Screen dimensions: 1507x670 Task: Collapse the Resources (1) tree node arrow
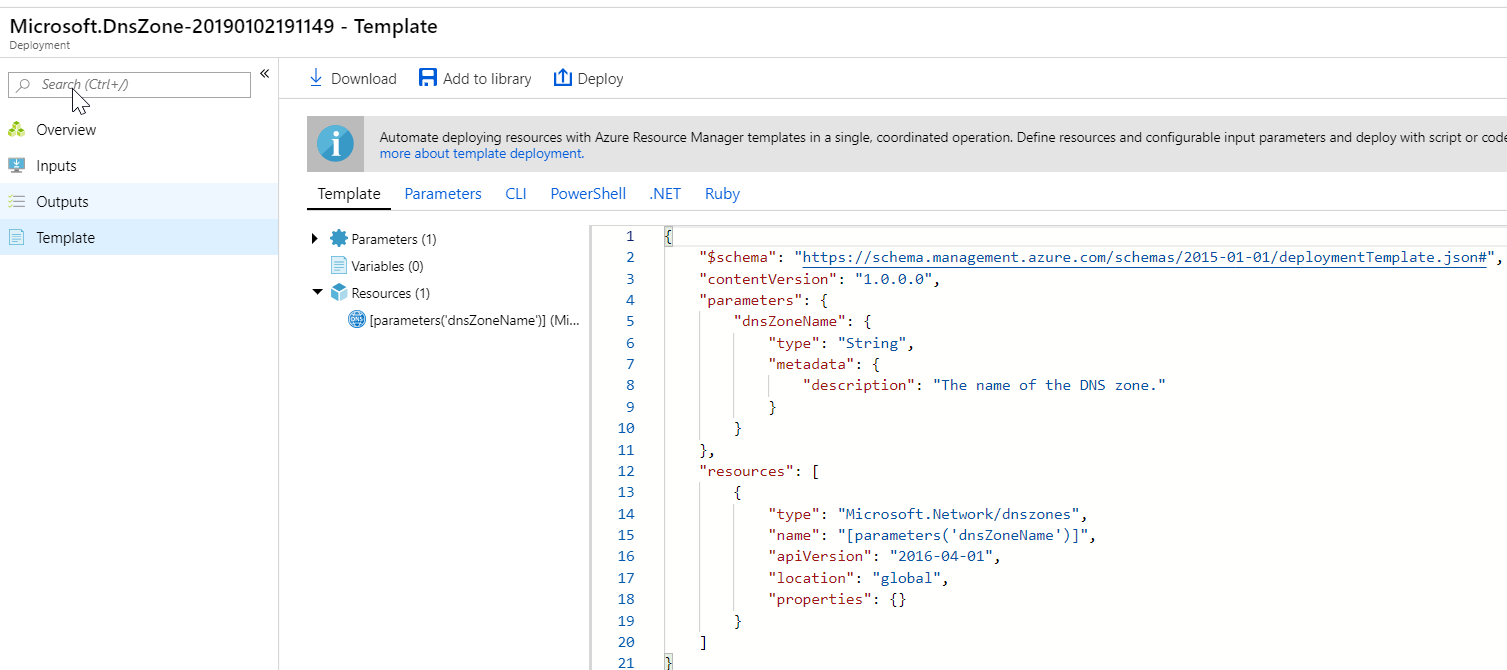click(x=317, y=293)
